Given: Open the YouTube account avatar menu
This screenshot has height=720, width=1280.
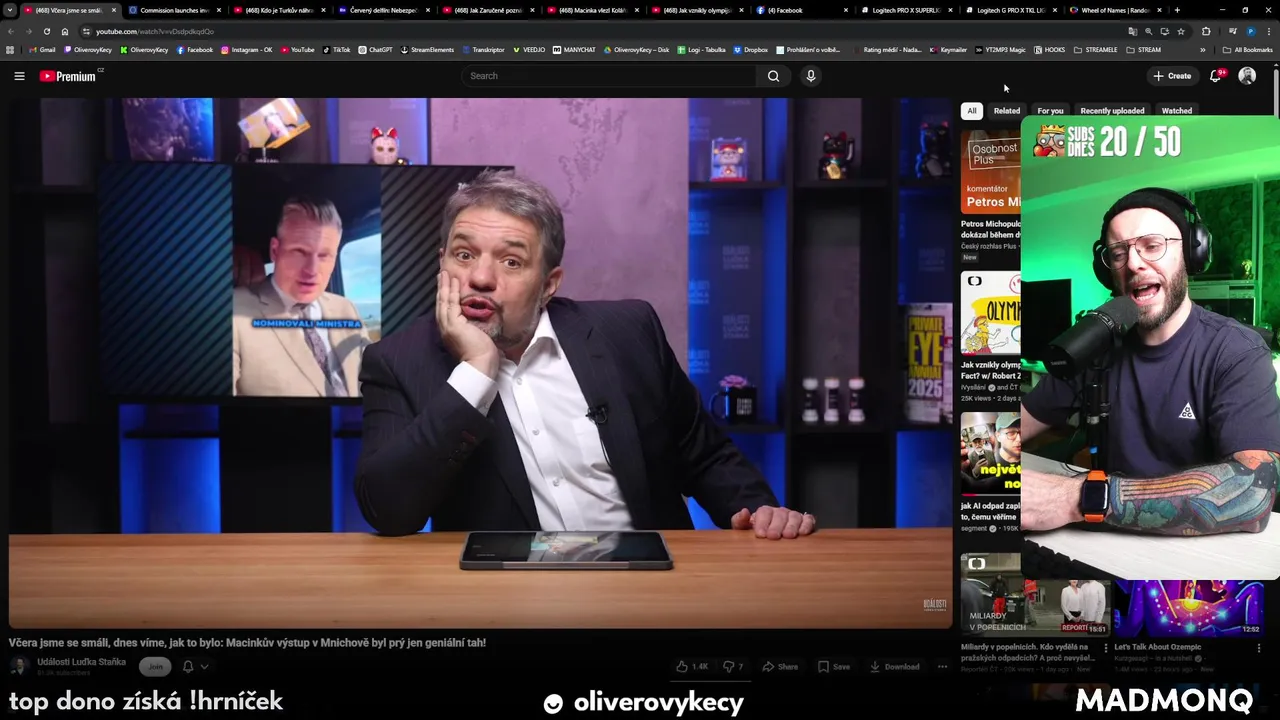Looking at the screenshot, I should (1247, 76).
